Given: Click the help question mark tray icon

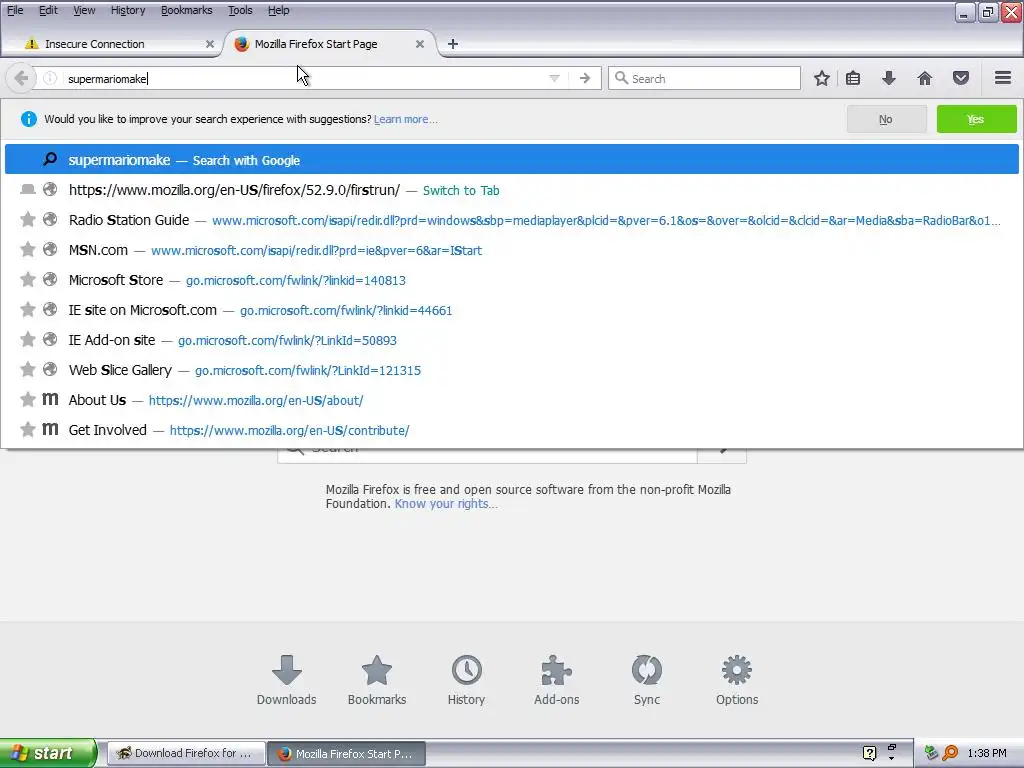Looking at the screenshot, I should (869, 753).
